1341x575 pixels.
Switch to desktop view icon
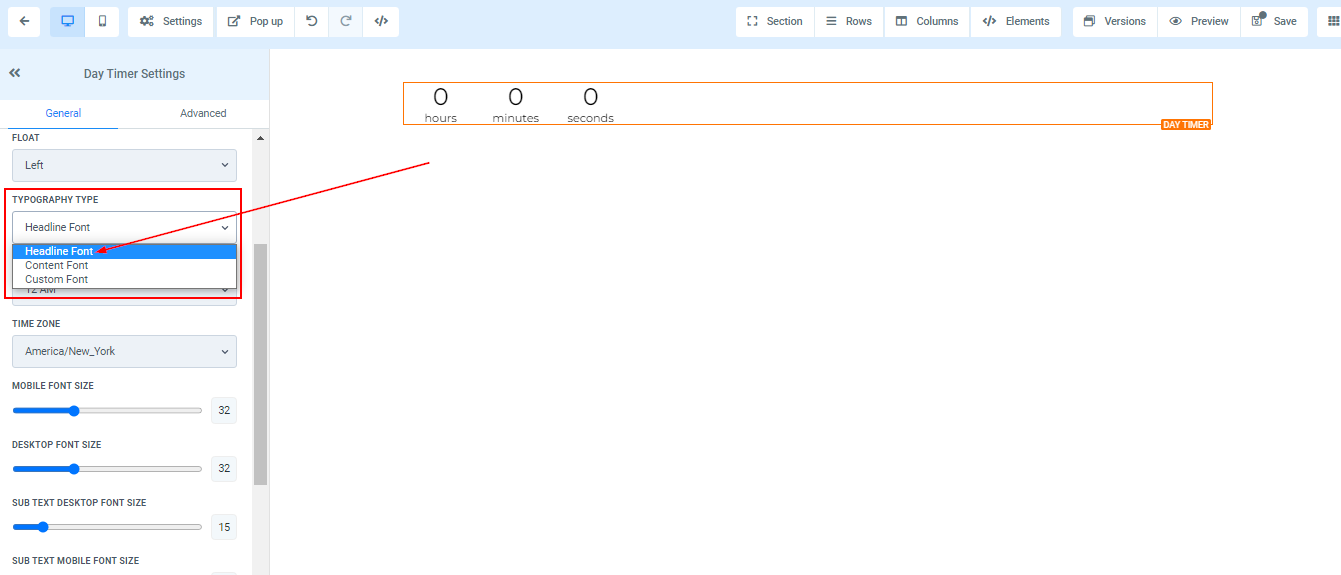(x=68, y=21)
